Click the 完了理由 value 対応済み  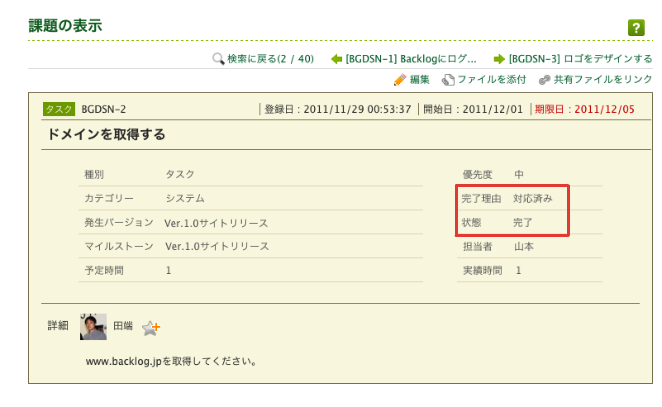[533, 198]
